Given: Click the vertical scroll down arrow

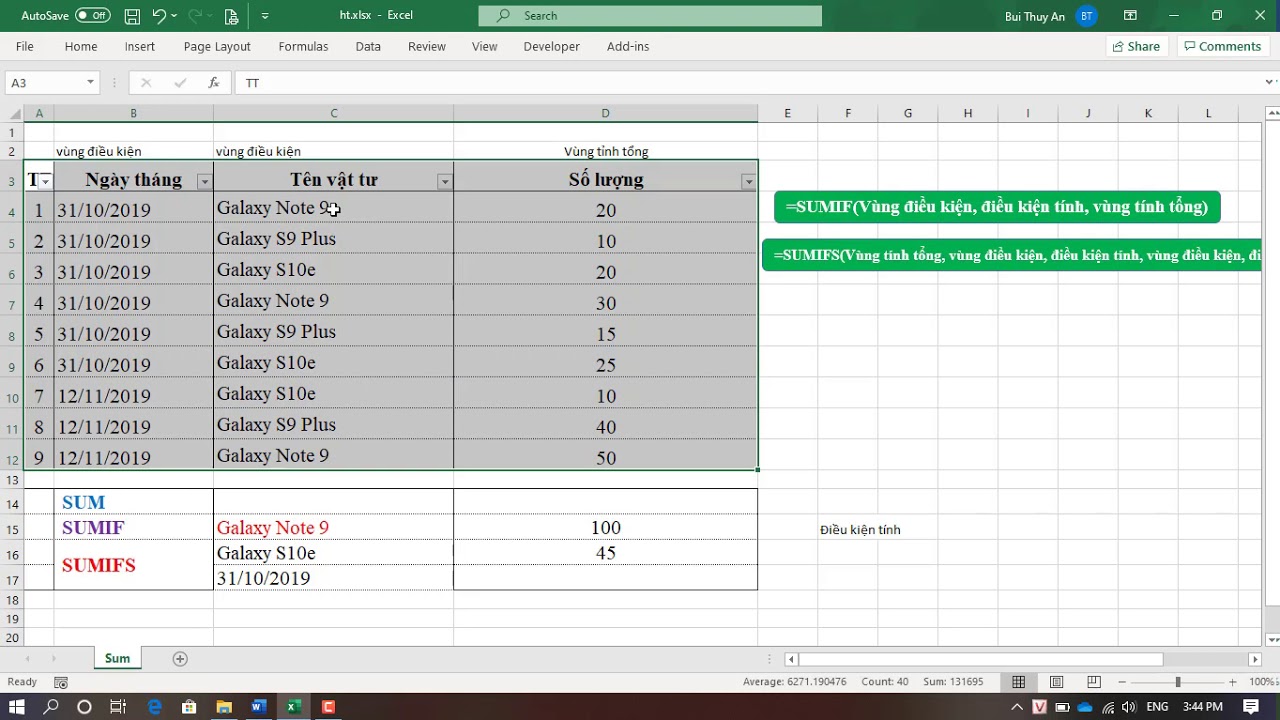Looking at the screenshot, I should pyautogui.click(x=1272, y=640).
